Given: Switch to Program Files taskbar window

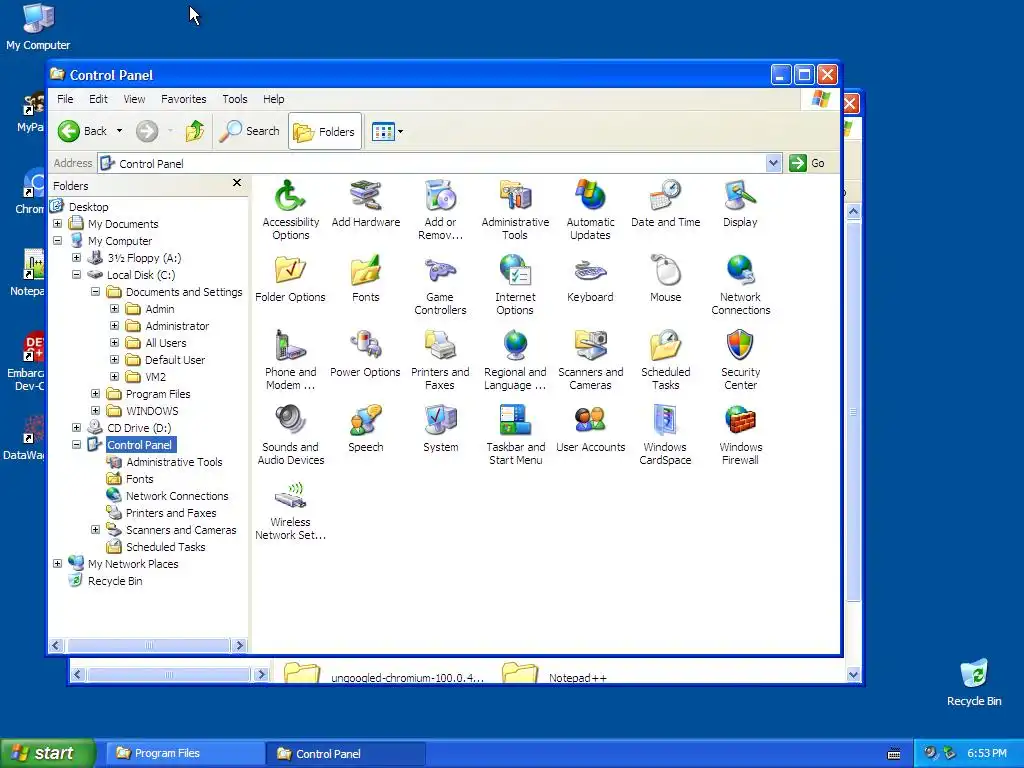Looking at the screenshot, I should [x=184, y=753].
